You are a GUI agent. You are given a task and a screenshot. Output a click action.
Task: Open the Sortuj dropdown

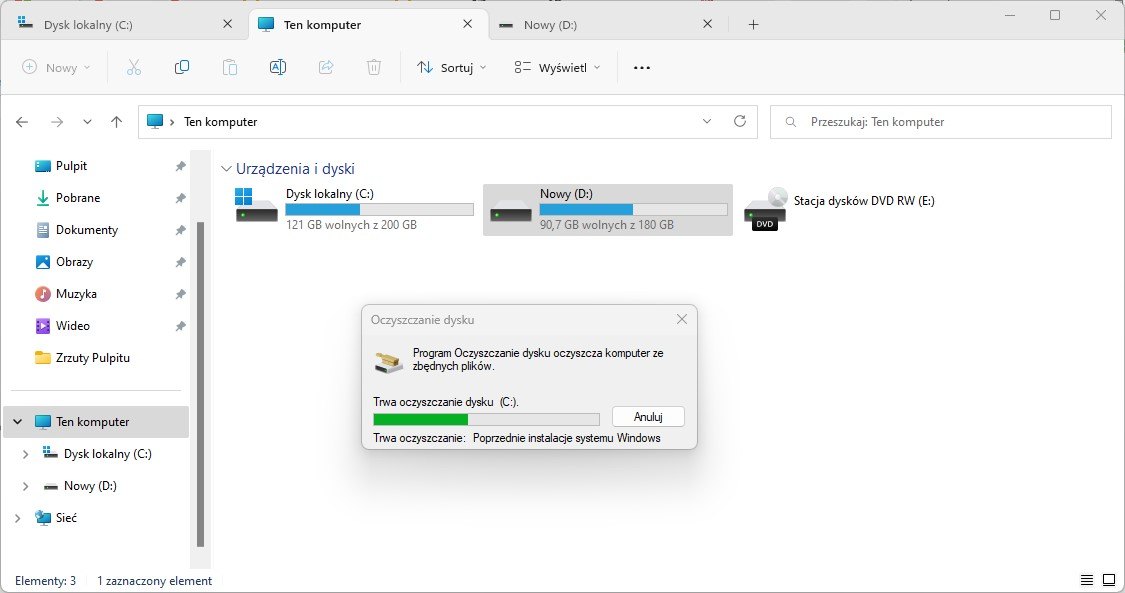click(451, 67)
